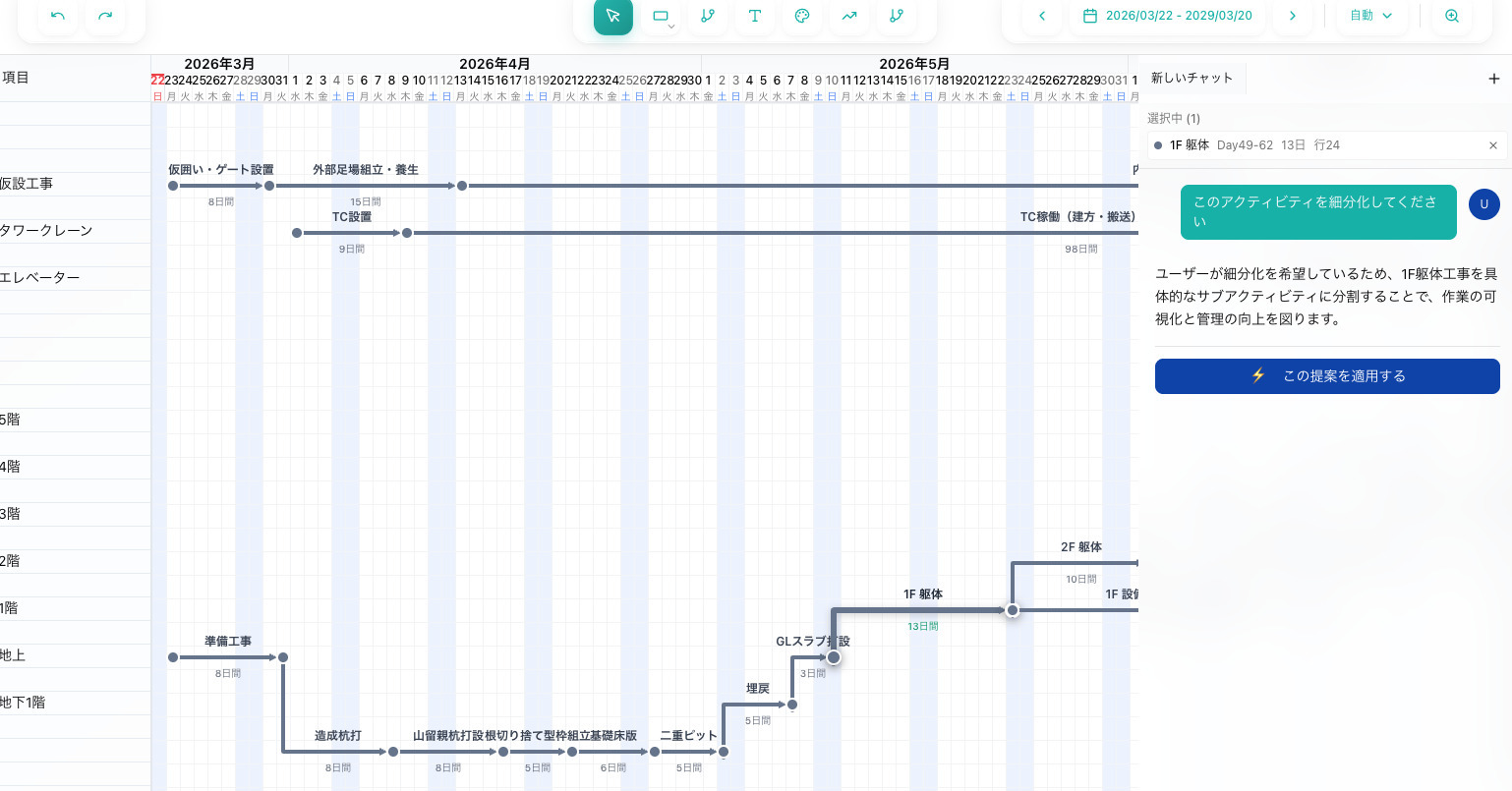1512x791 pixels.
Task: Select the pointer selection tool
Action: tap(613, 16)
